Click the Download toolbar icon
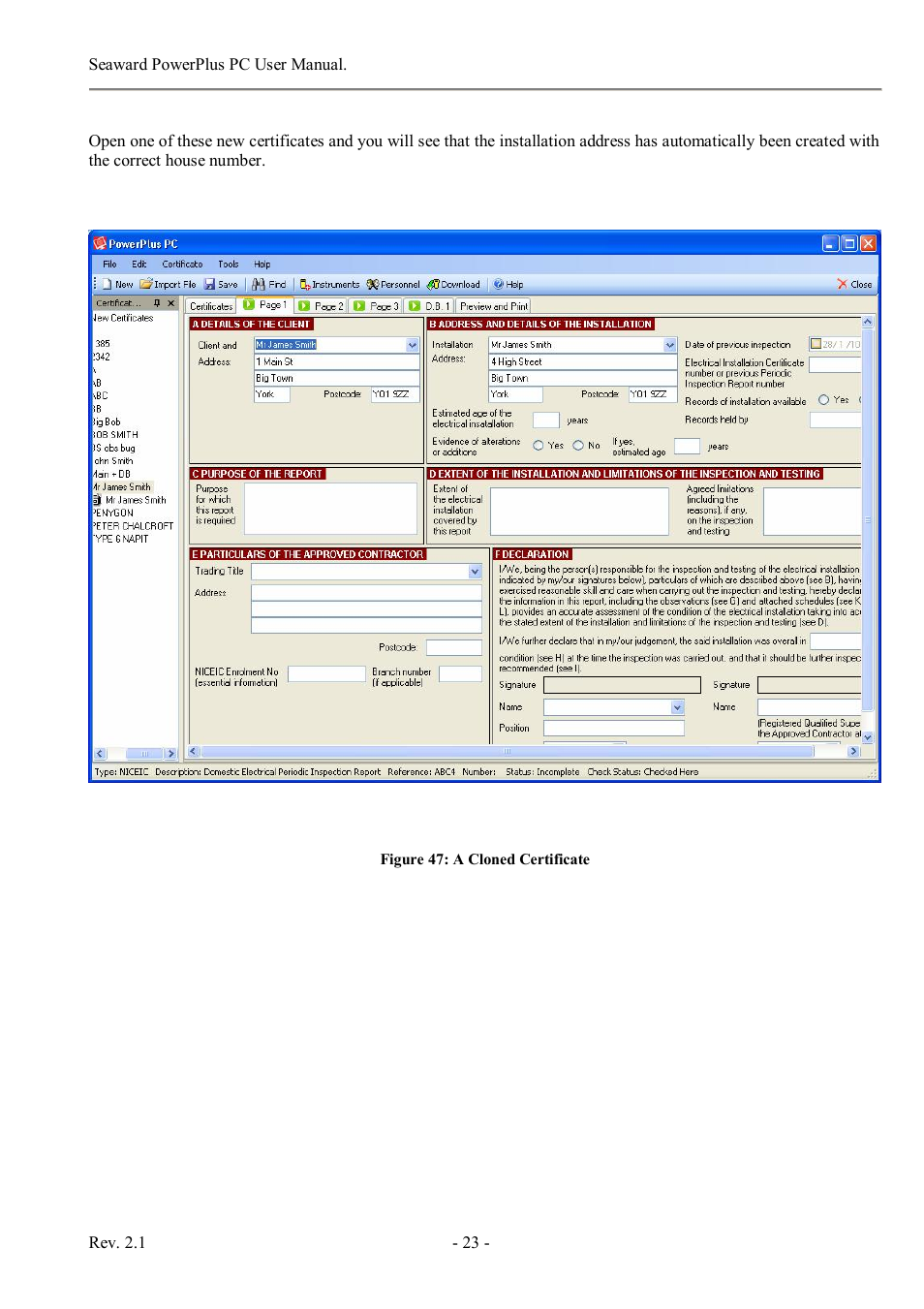This screenshot has height=1309, width=924. pyautogui.click(x=433, y=285)
